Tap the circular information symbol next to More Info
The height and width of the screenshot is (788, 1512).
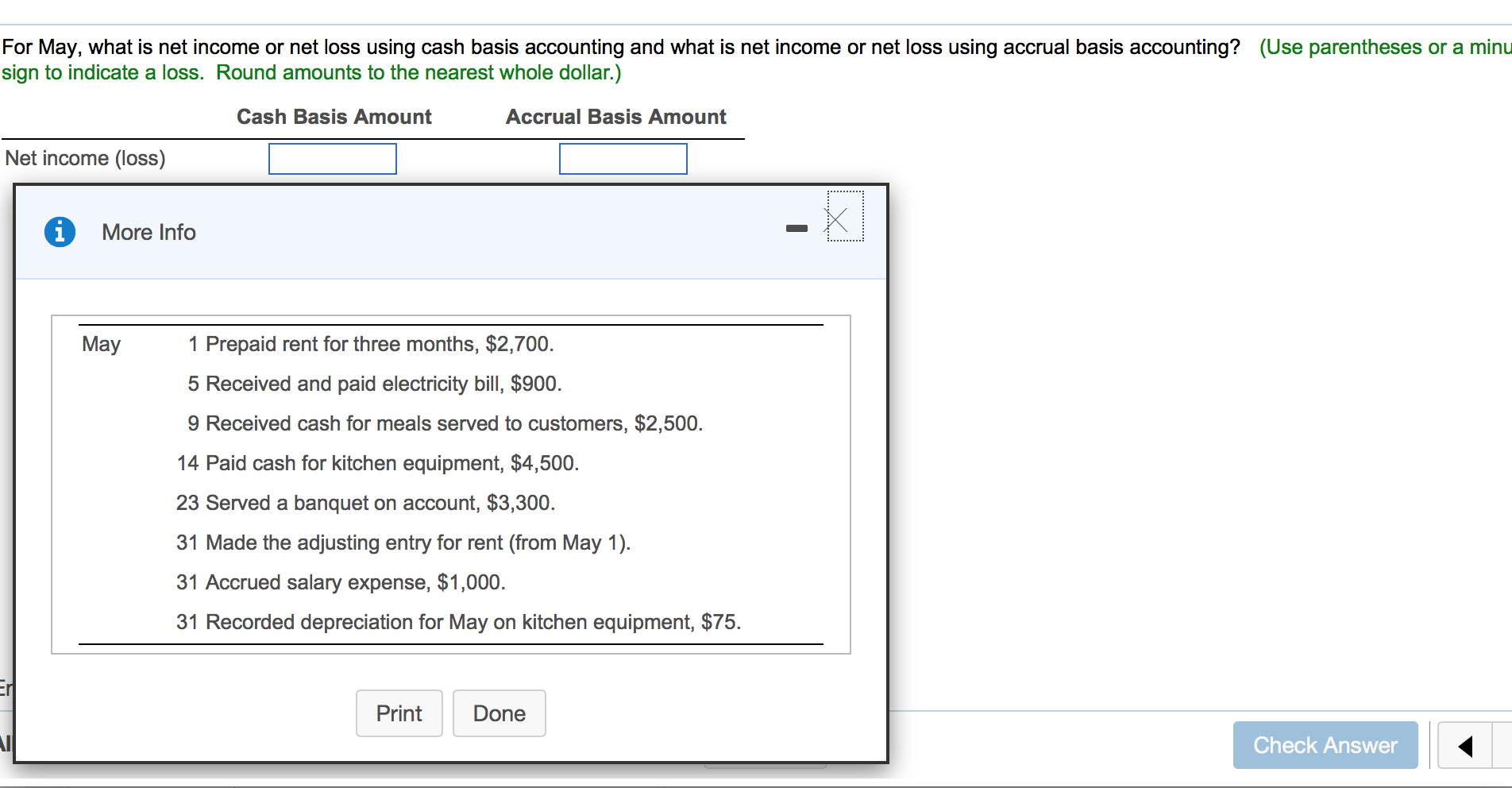point(60,231)
